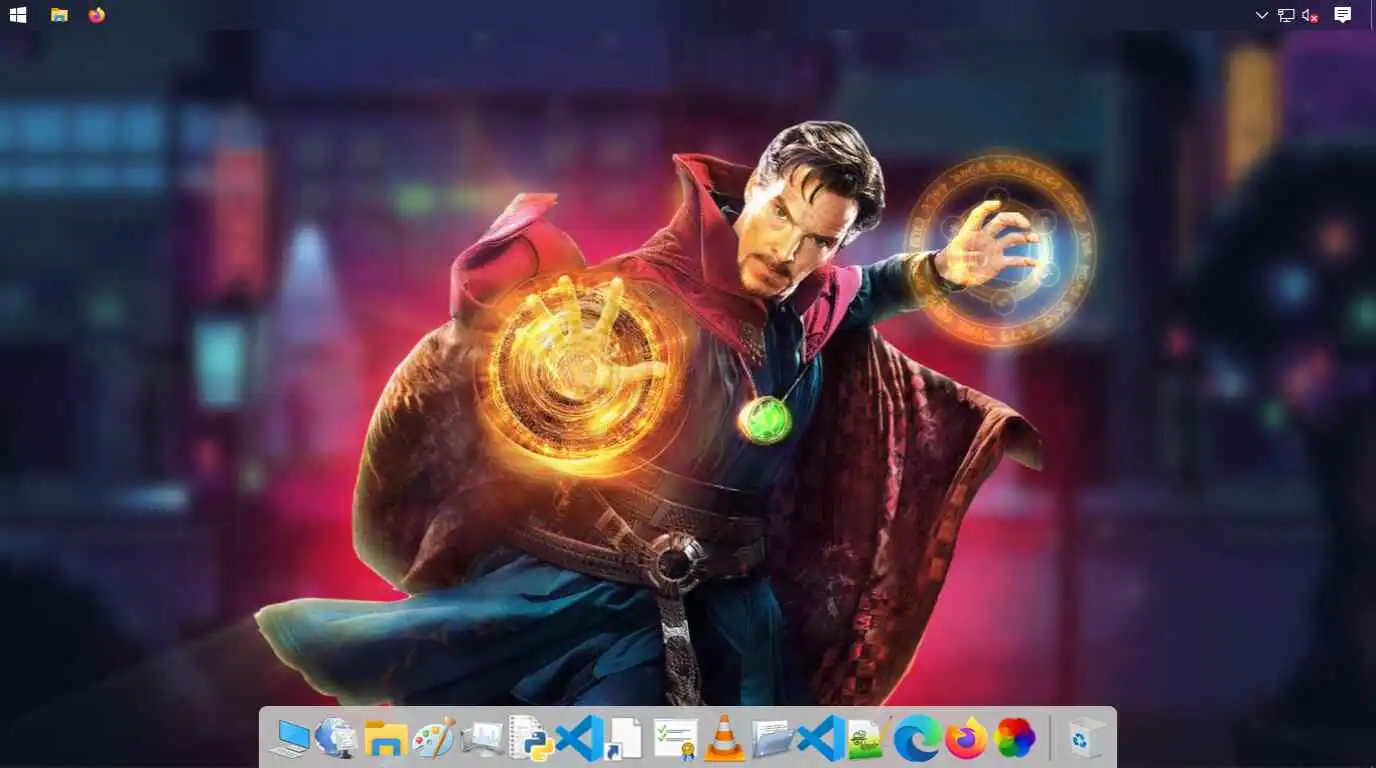1376x768 pixels.
Task: Launch VS Code beside the Python icon
Action: click(578, 739)
